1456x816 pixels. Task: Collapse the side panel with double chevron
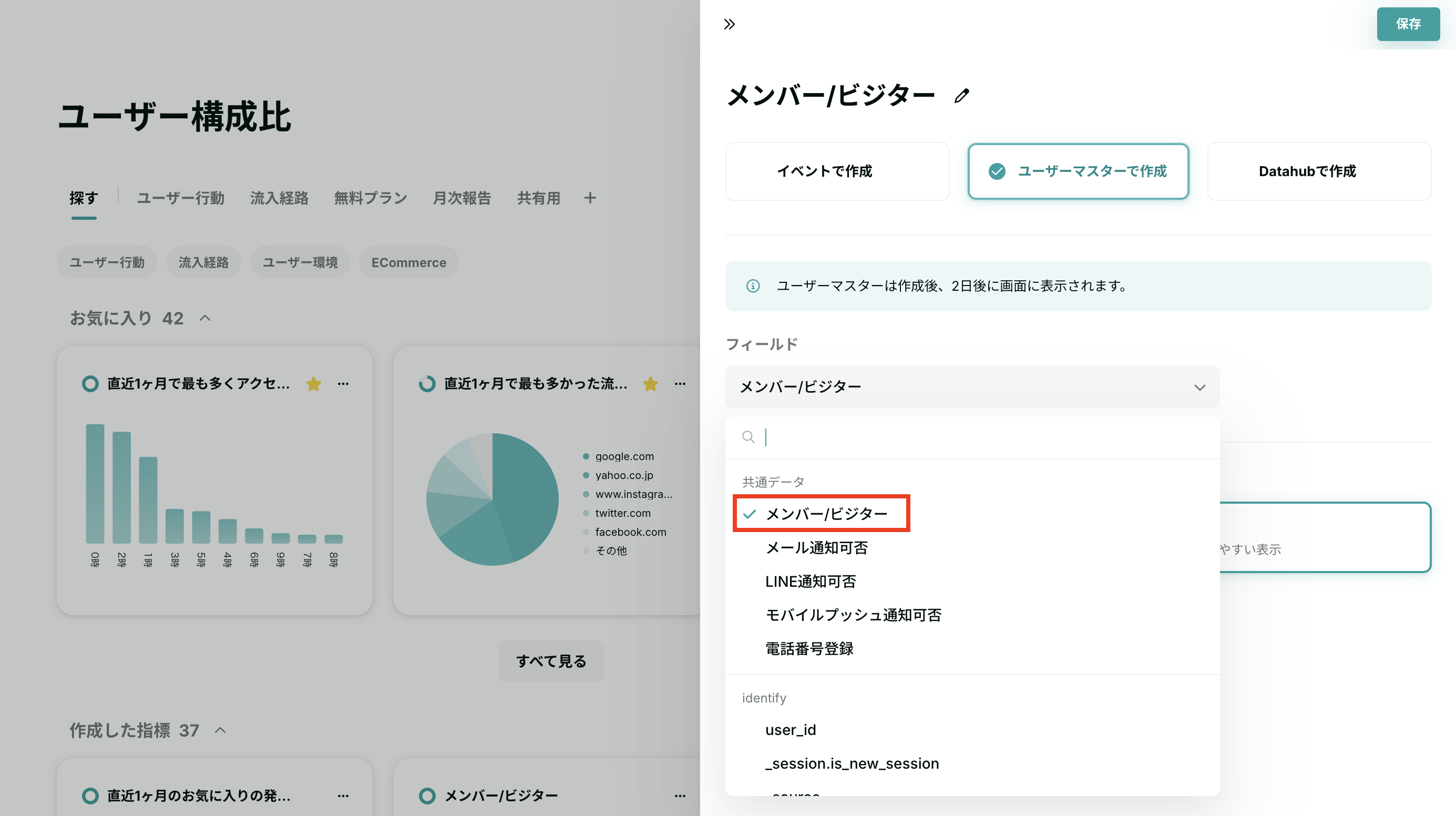(729, 24)
